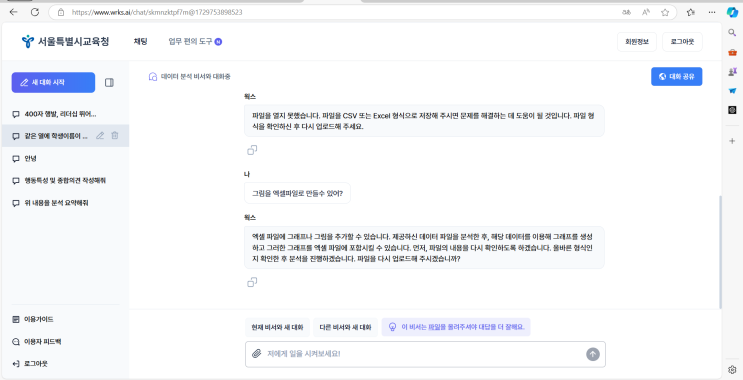Open sidebar settings gear icon

coord(732,369)
